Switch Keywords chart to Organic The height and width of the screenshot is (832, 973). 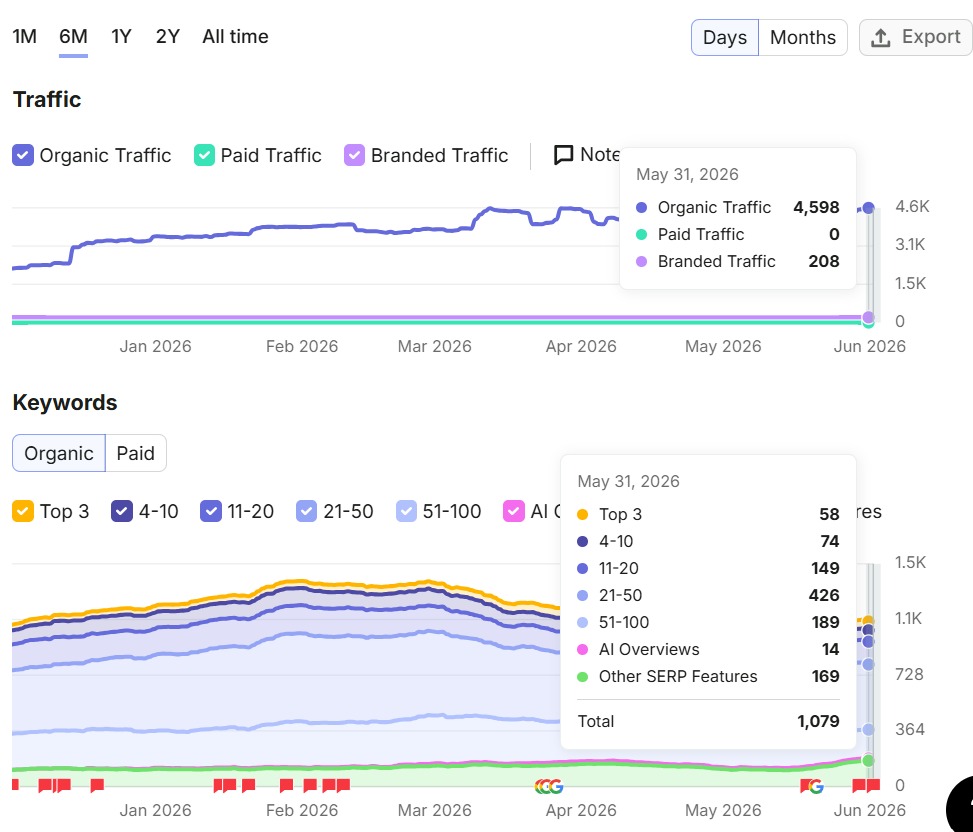(59, 453)
